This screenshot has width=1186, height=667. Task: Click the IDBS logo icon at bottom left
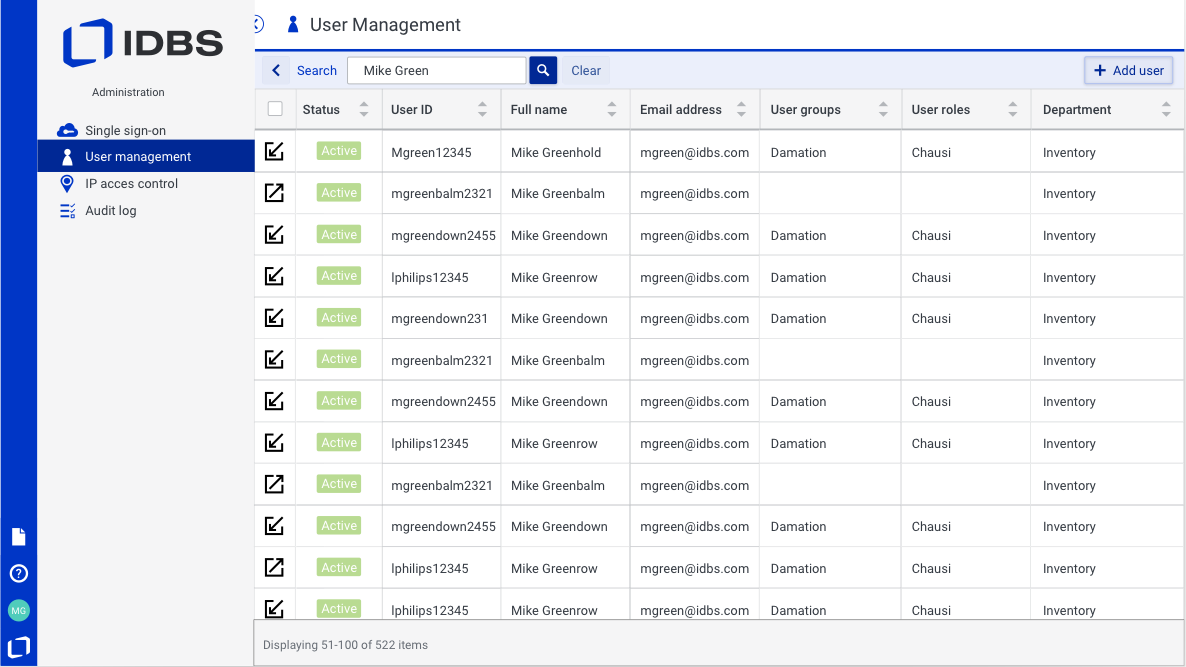click(18, 647)
